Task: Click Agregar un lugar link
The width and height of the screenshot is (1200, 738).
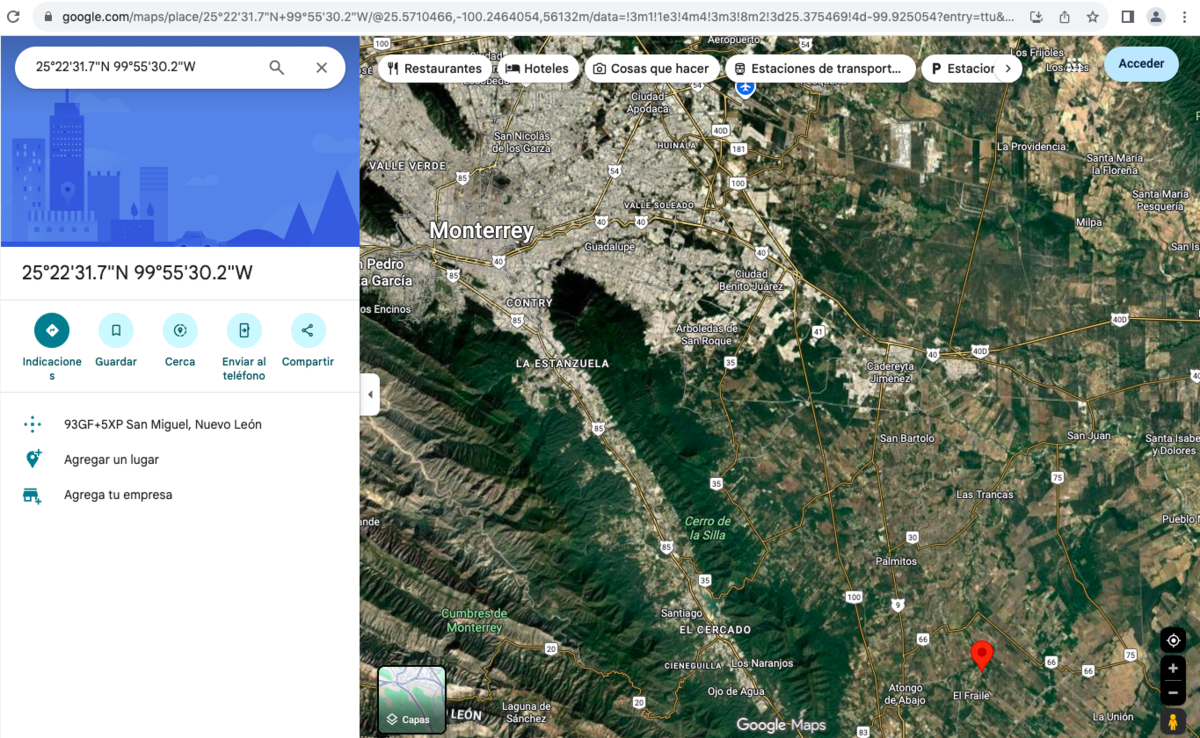Action: pyautogui.click(x=111, y=460)
